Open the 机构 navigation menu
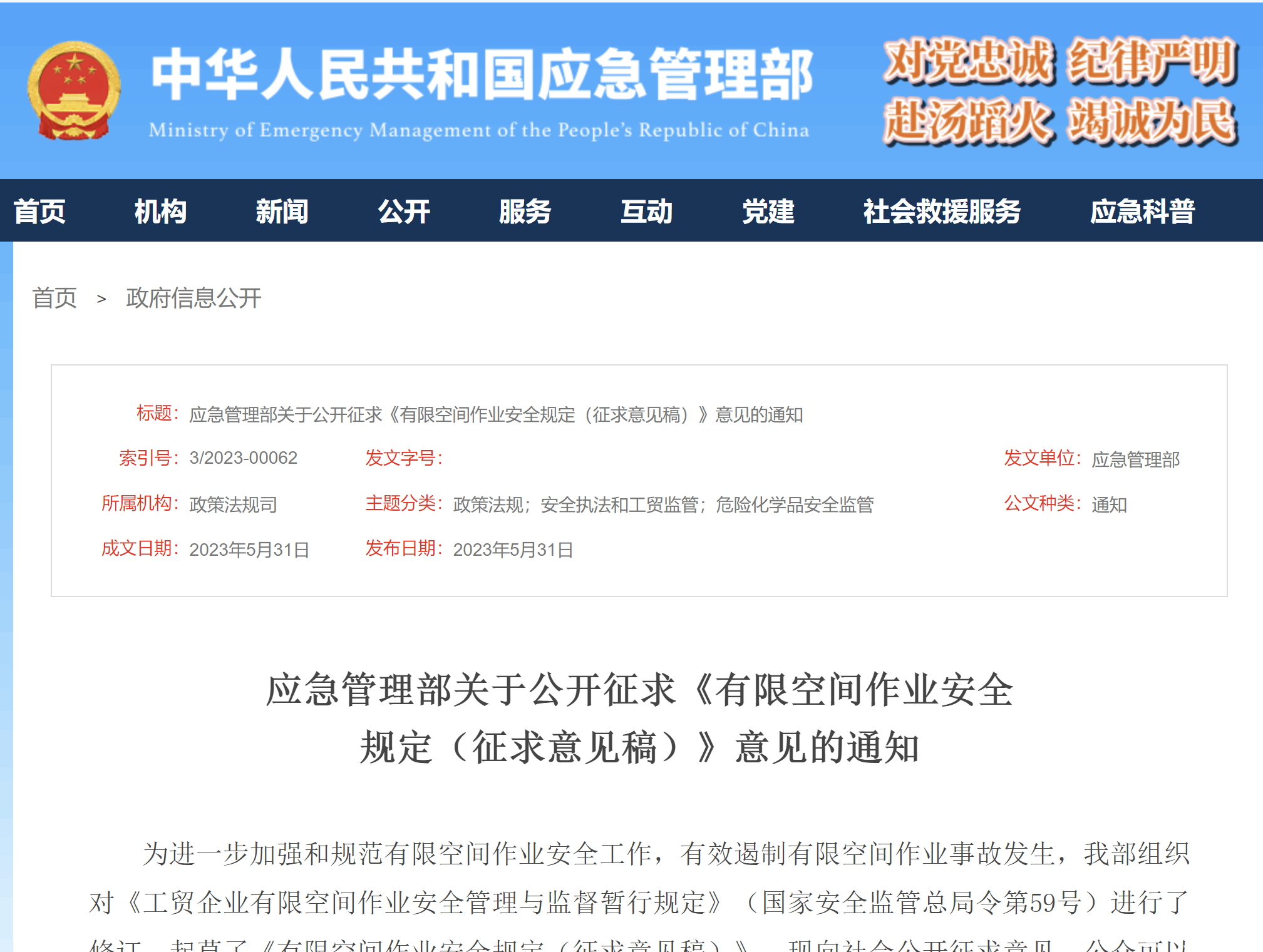Viewport: 1263px width, 952px height. click(x=159, y=212)
